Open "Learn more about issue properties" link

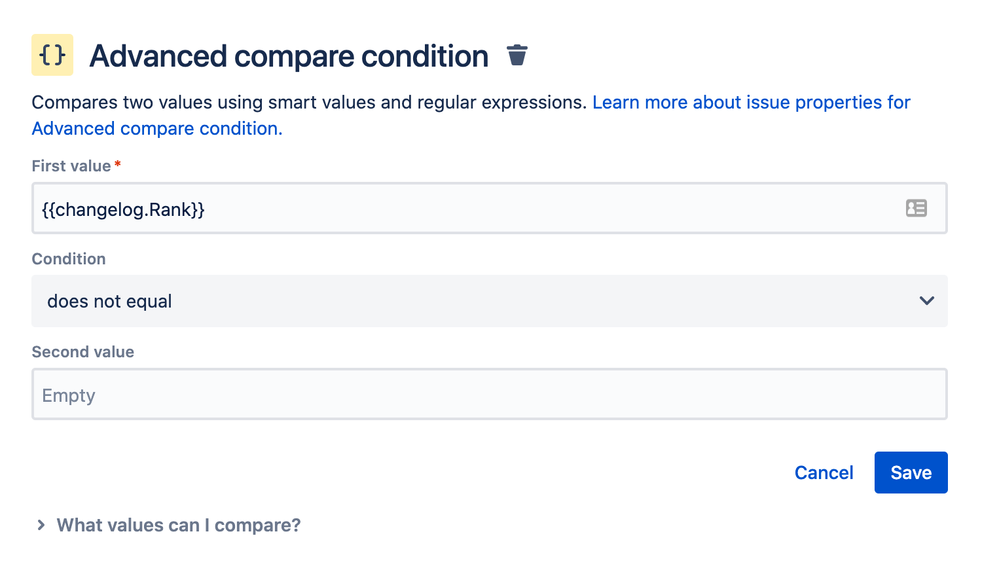751,102
